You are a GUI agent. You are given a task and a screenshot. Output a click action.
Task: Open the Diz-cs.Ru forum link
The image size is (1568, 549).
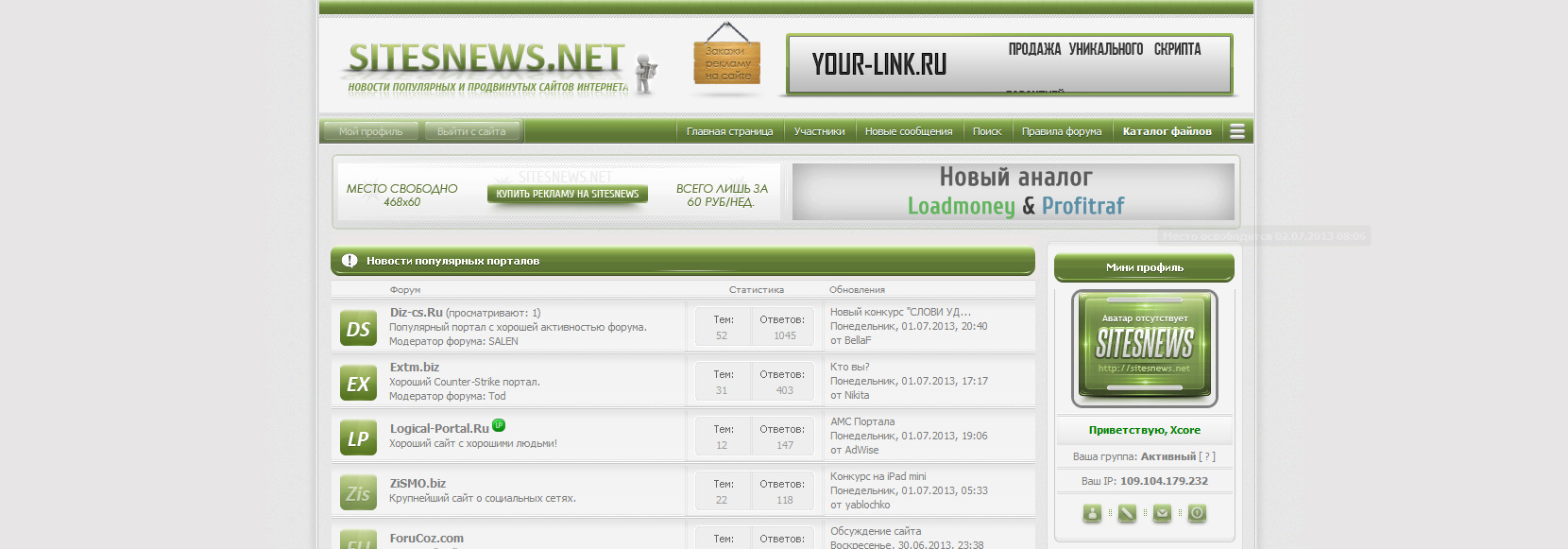click(x=416, y=312)
